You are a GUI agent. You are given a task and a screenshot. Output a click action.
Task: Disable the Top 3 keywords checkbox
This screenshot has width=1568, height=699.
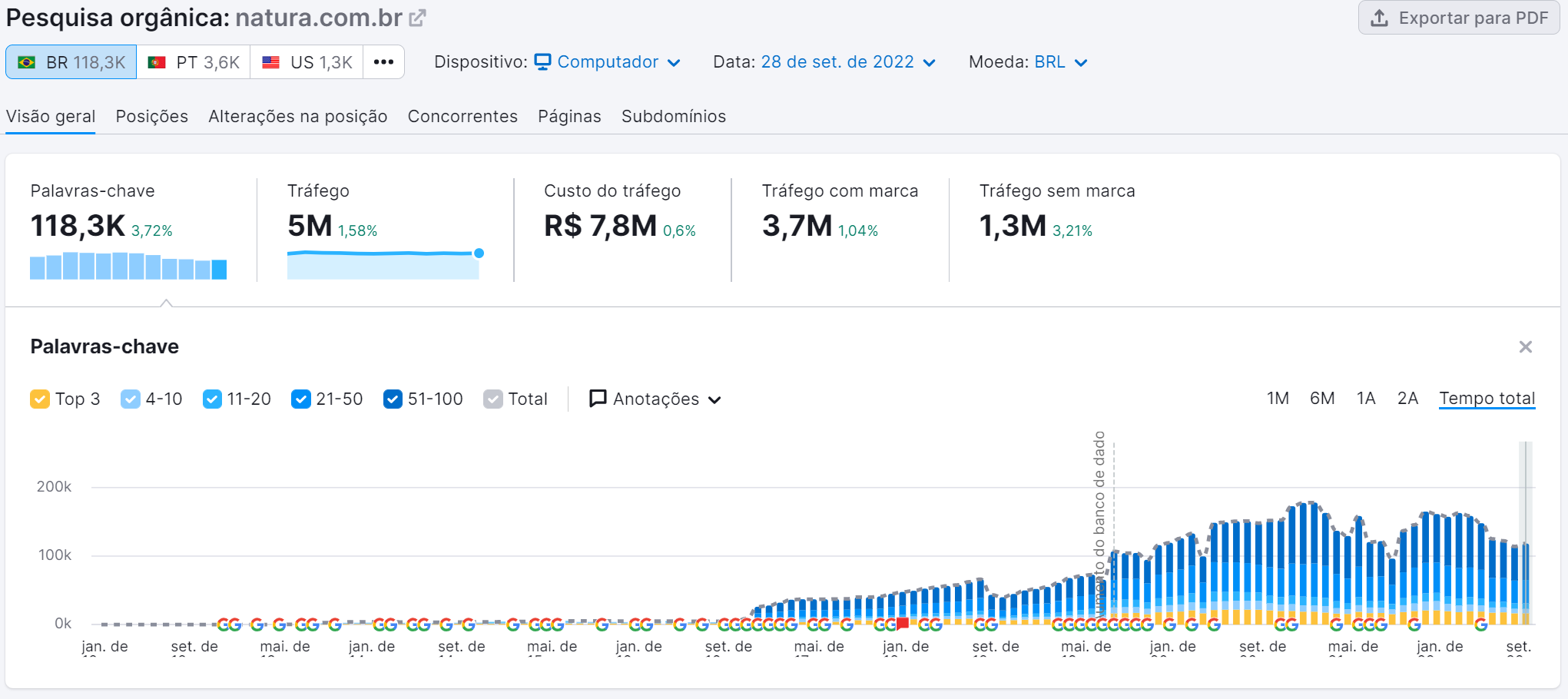pos(40,399)
